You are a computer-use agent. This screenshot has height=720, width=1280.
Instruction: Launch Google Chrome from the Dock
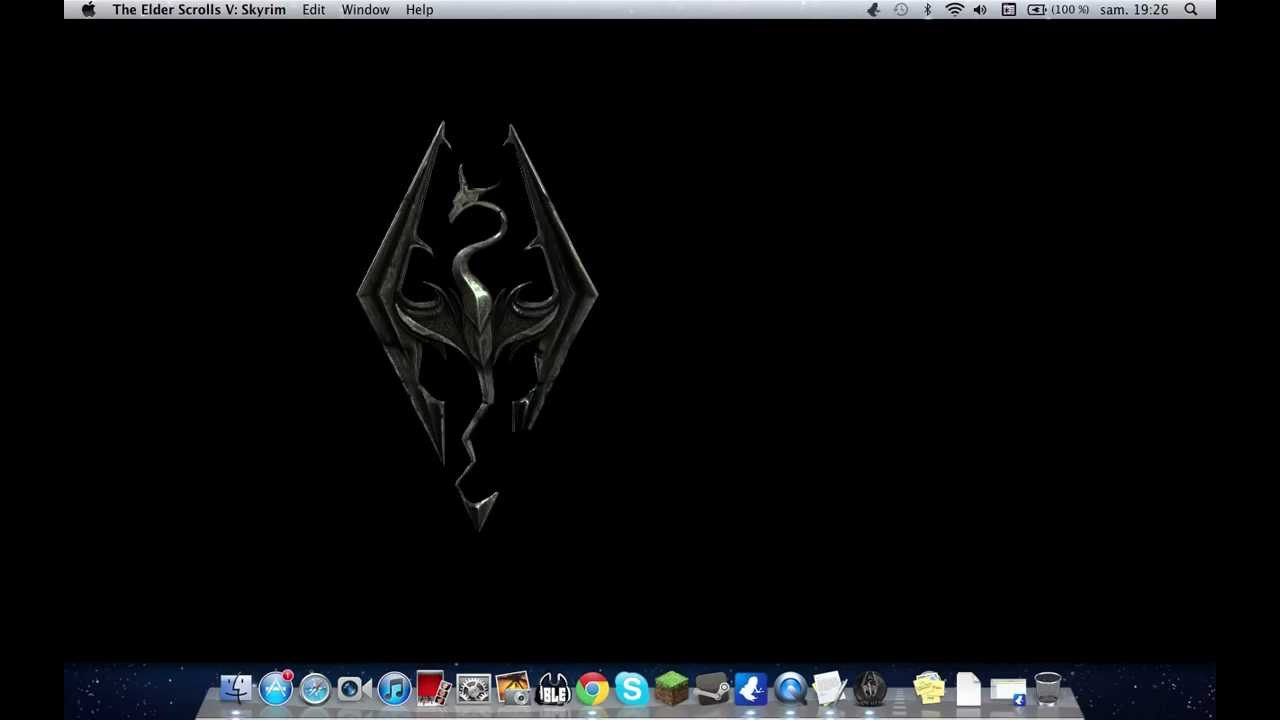point(592,689)
